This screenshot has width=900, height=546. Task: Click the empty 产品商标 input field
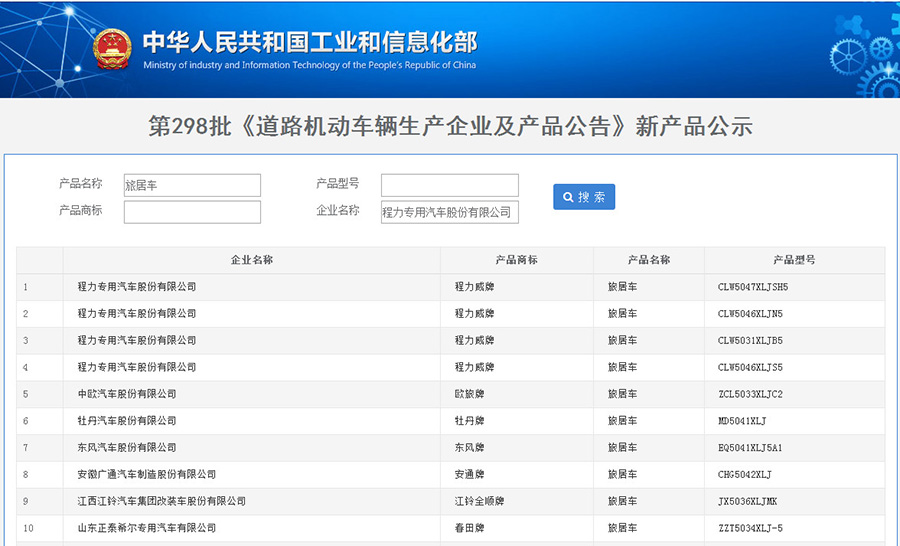coord(192,212)
